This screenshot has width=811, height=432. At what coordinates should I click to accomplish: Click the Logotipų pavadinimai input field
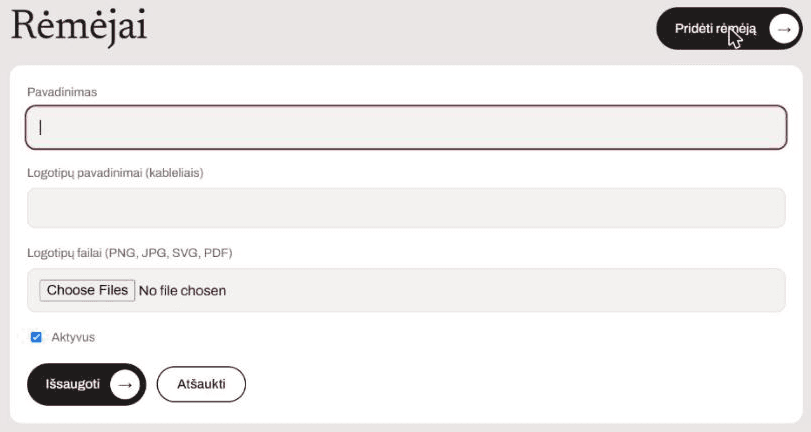(406, 208)
